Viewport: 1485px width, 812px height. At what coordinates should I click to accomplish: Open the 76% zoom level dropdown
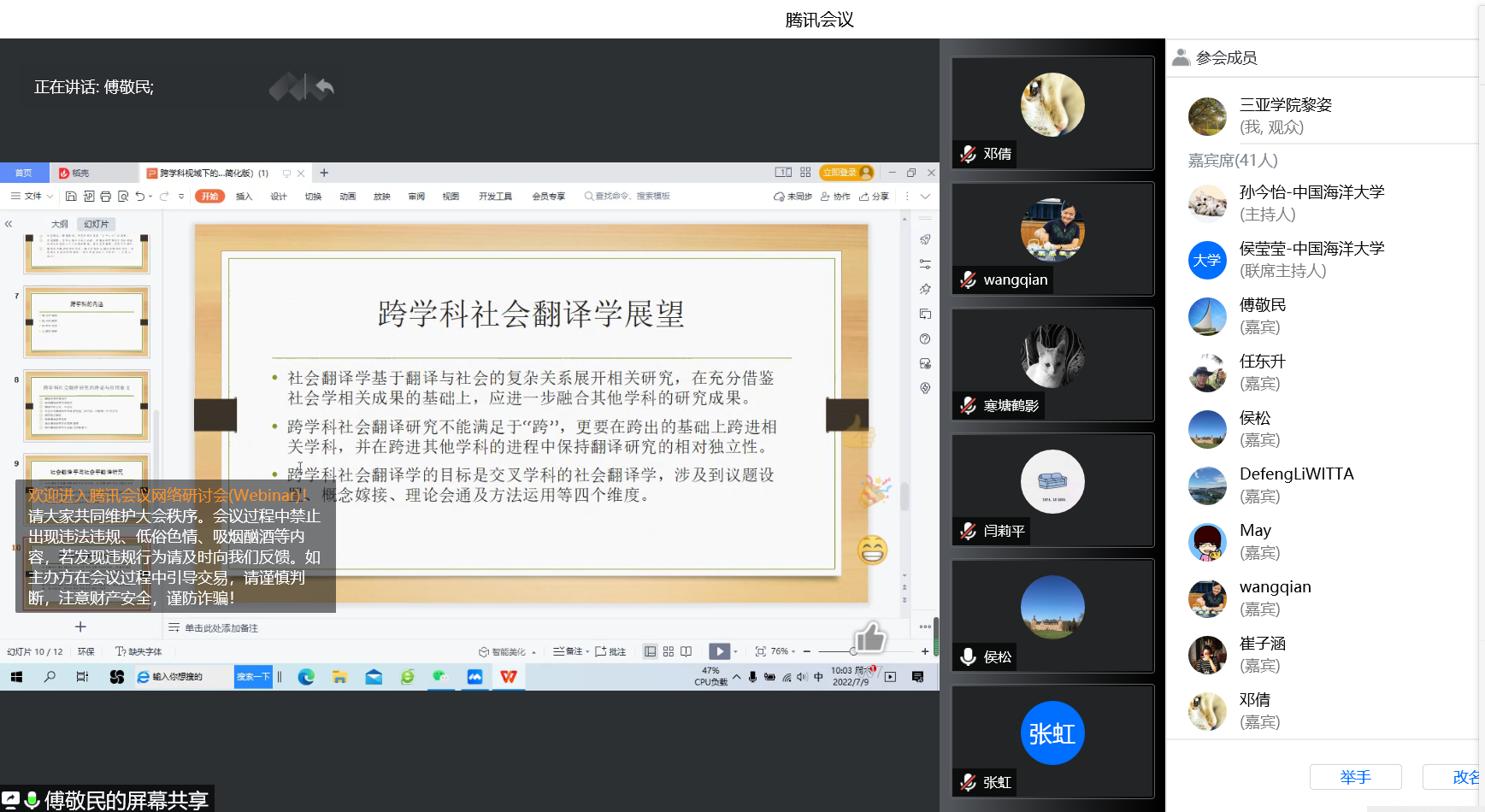(x=783, y=651)
